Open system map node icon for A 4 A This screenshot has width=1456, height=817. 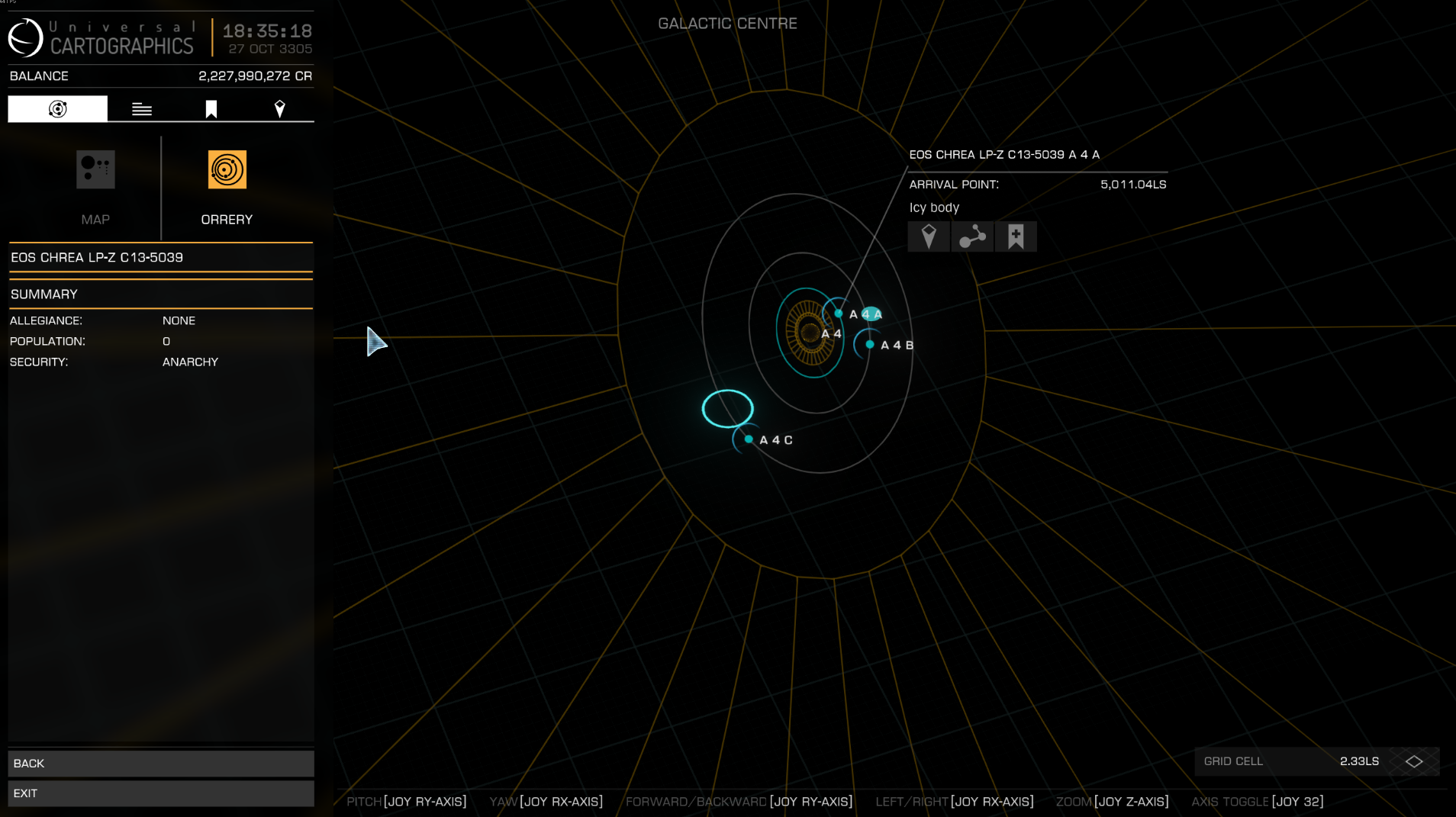[x=972, y=236]
